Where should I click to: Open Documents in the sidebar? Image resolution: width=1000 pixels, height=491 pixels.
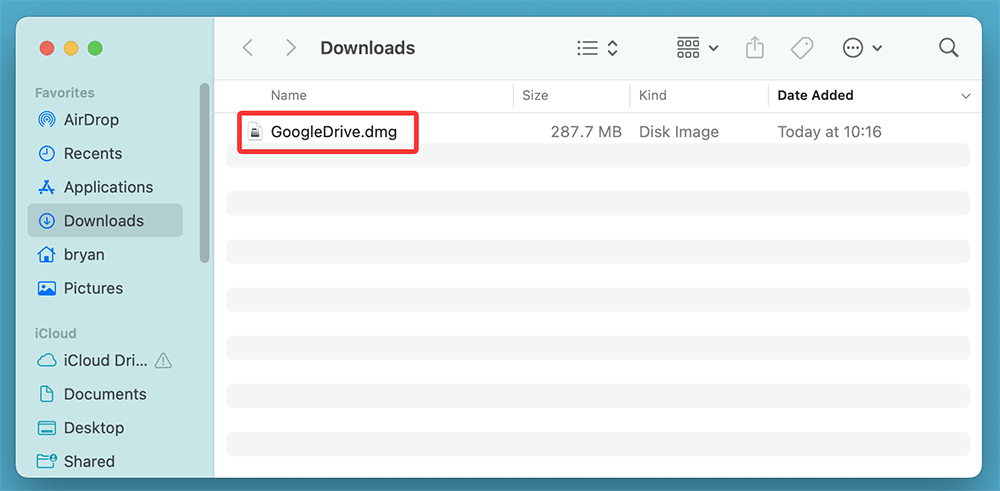click(x=105, y=394)
